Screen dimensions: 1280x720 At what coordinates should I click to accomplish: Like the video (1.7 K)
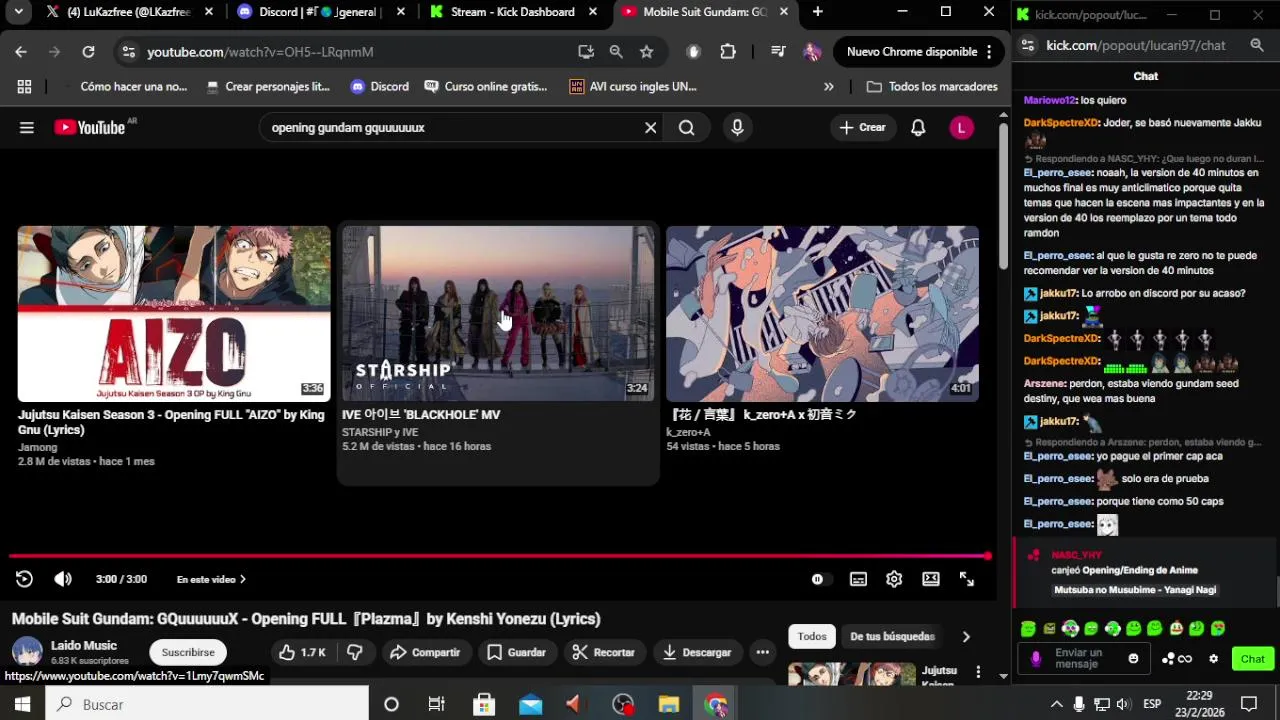pos(303,652)
